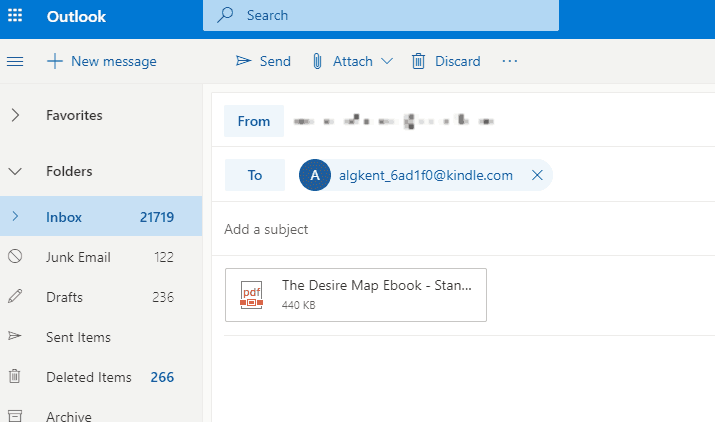Click the Drafts pencil icon
The width and height of the screenshot is (715, 422).
tap(15, 296)
